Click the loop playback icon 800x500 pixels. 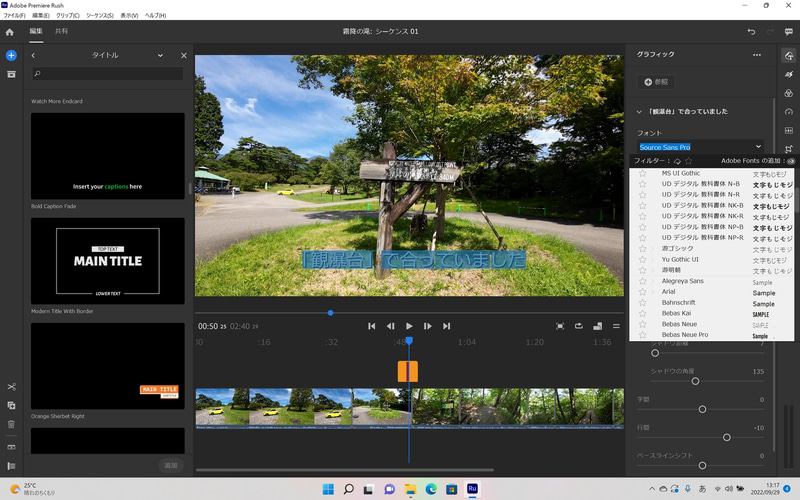[x=577, y=326]
